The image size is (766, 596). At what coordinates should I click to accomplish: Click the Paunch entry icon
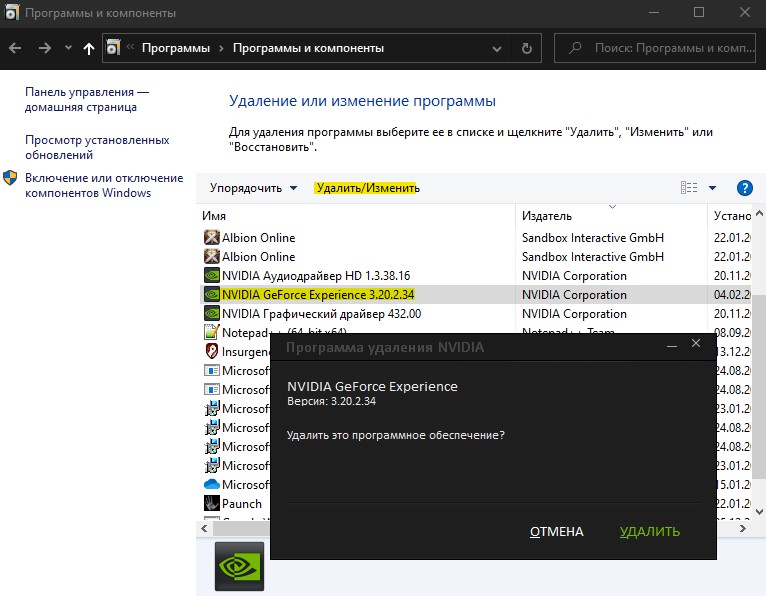212,503
